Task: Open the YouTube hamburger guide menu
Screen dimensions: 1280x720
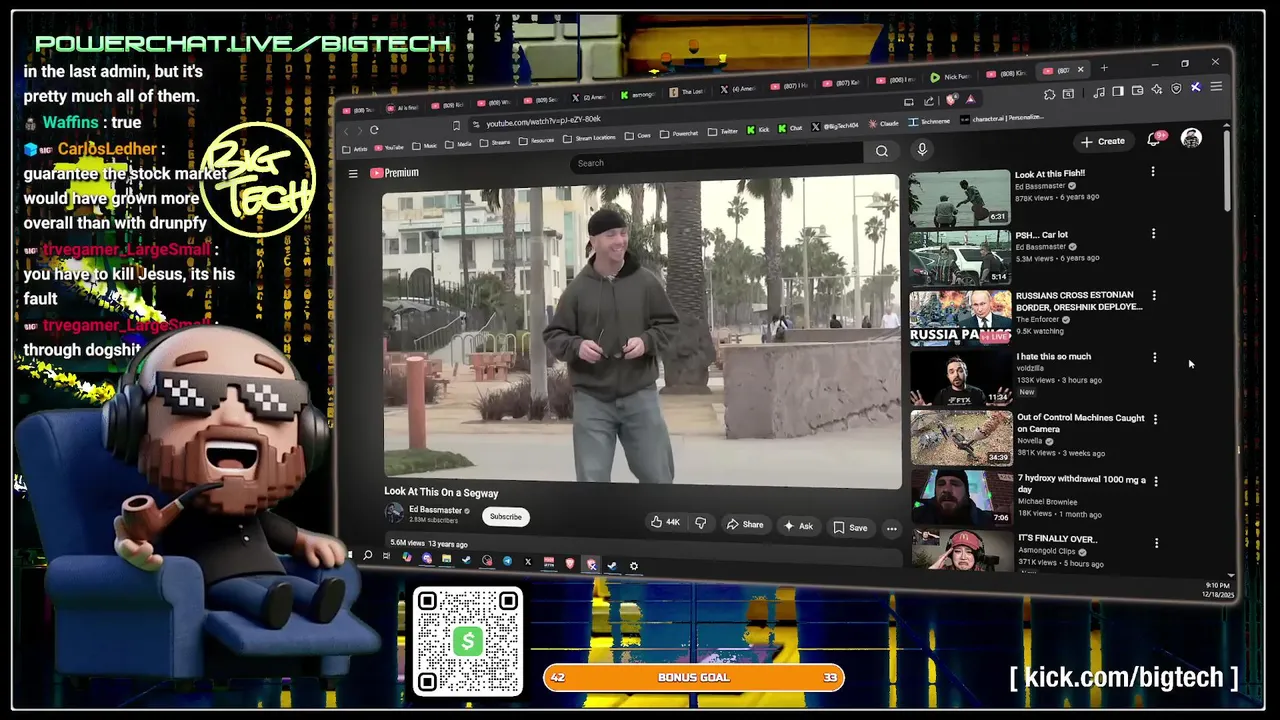Action: pos(353,174)
